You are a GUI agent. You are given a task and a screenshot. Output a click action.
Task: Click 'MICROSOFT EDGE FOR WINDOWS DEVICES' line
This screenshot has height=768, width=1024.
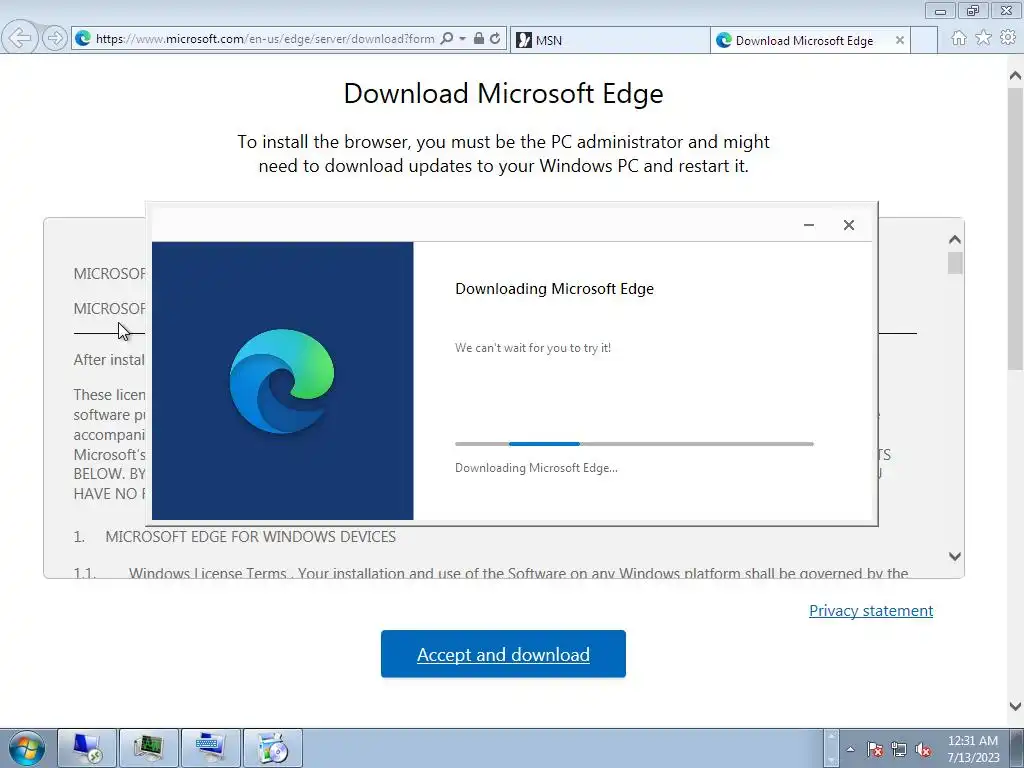251,537
